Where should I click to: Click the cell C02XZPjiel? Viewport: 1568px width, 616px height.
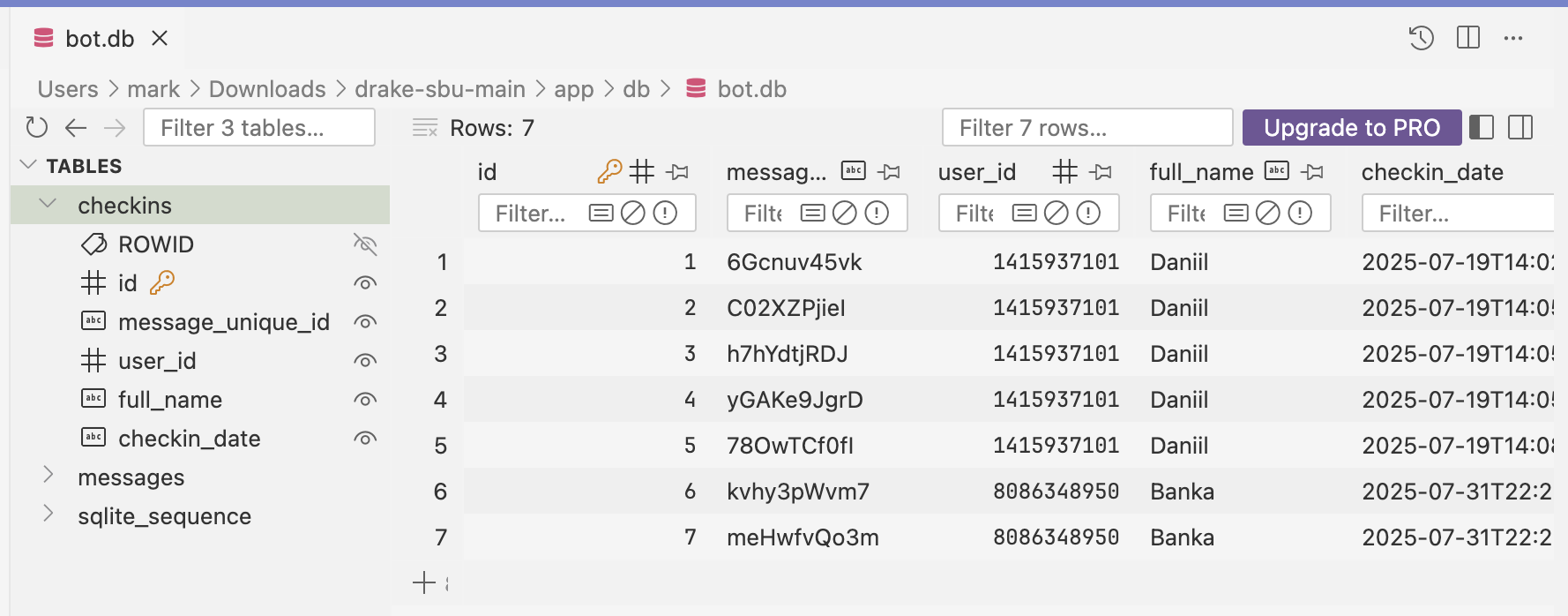(786, 308)
